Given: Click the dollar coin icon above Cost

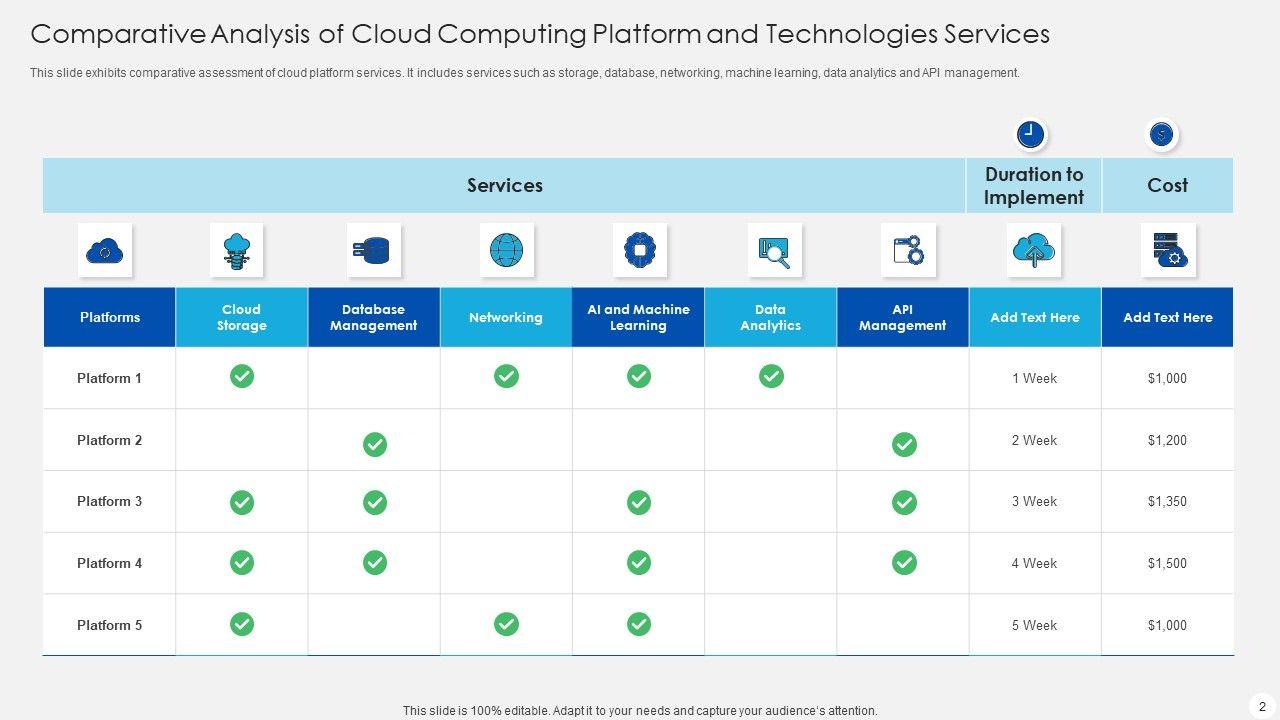Looking at the screenshot, I should (x=1161, y=134).
